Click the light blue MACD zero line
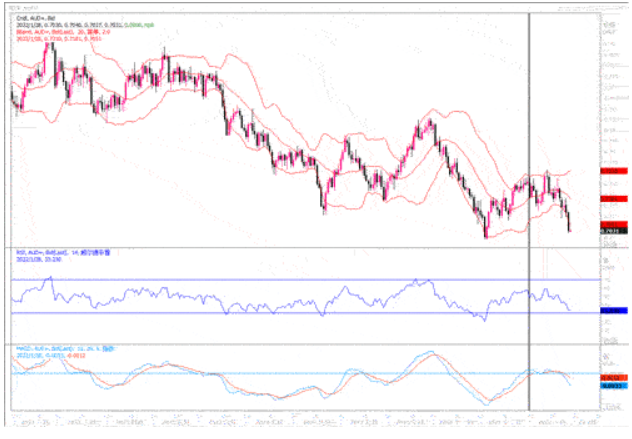The width and height of the screenshot is (632, 439). click(x=300, y=373)
